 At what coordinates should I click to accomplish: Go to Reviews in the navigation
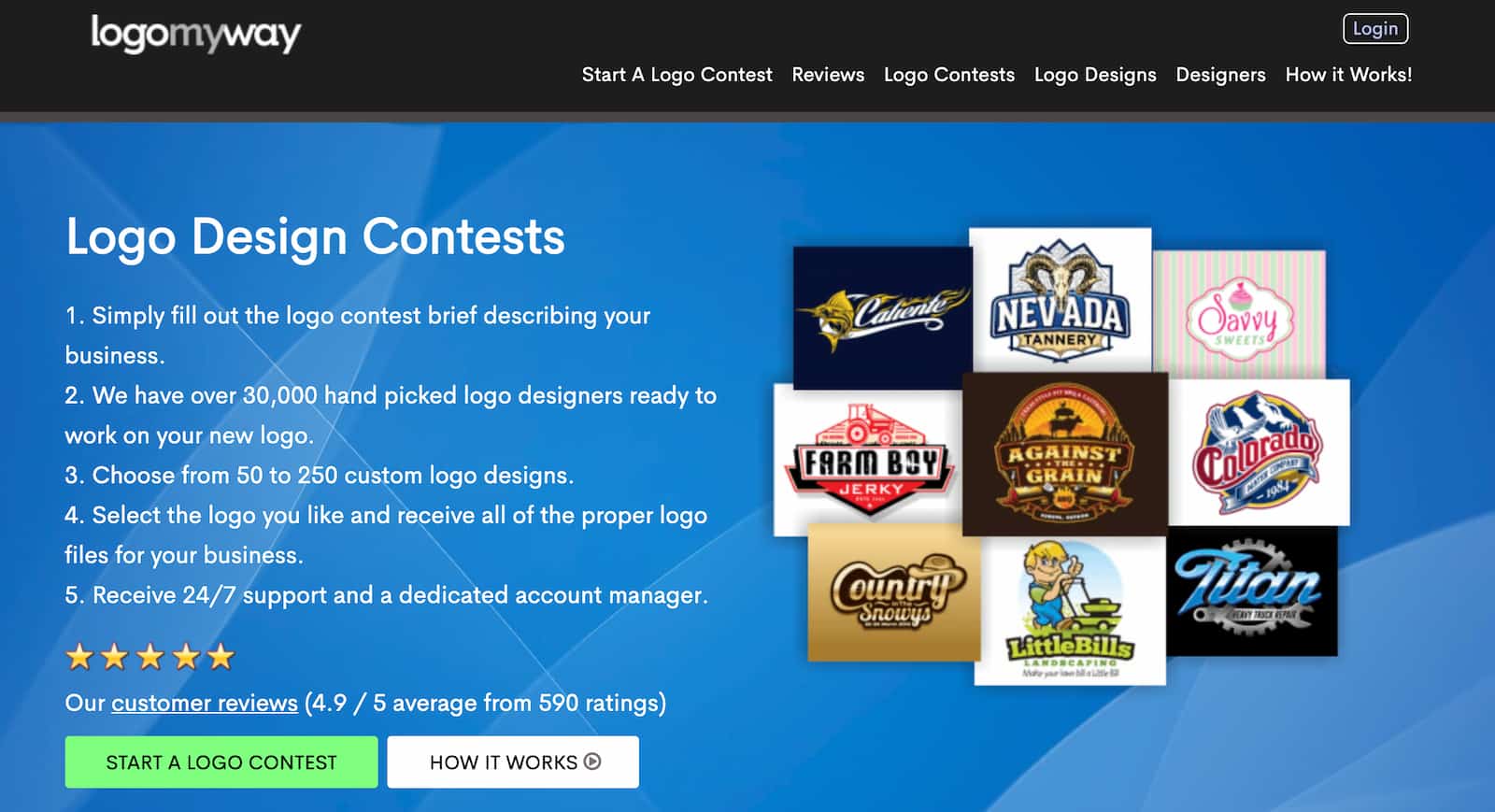coord(828,75)
